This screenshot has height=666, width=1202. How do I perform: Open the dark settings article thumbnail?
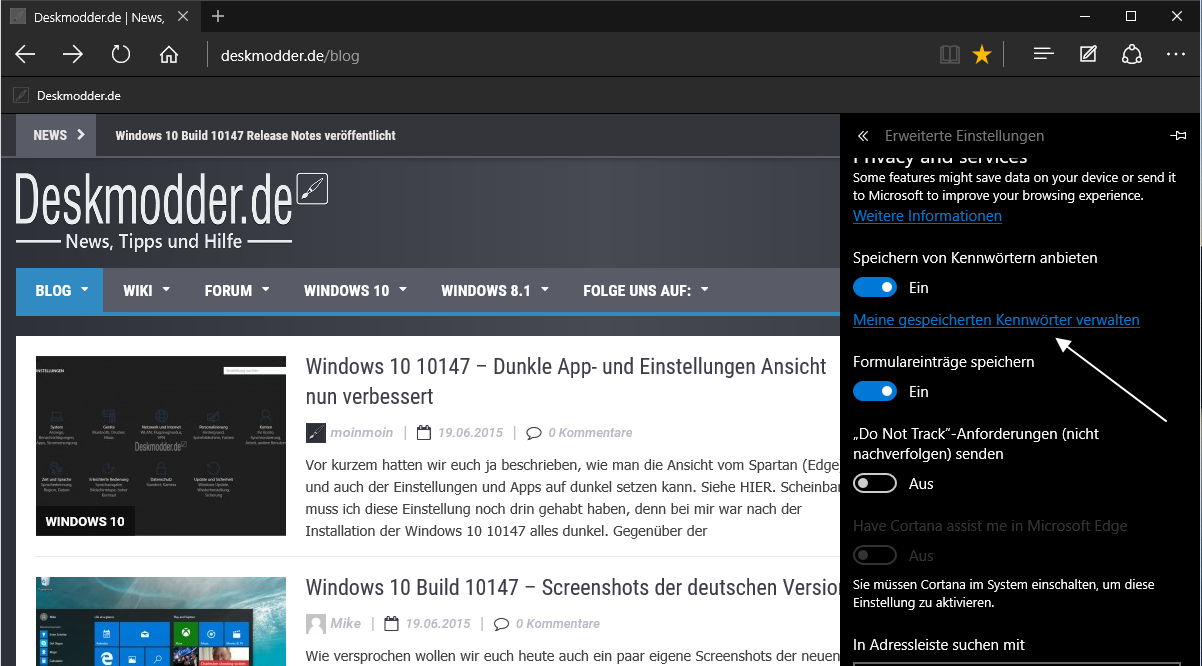click(x=161, y=446)
